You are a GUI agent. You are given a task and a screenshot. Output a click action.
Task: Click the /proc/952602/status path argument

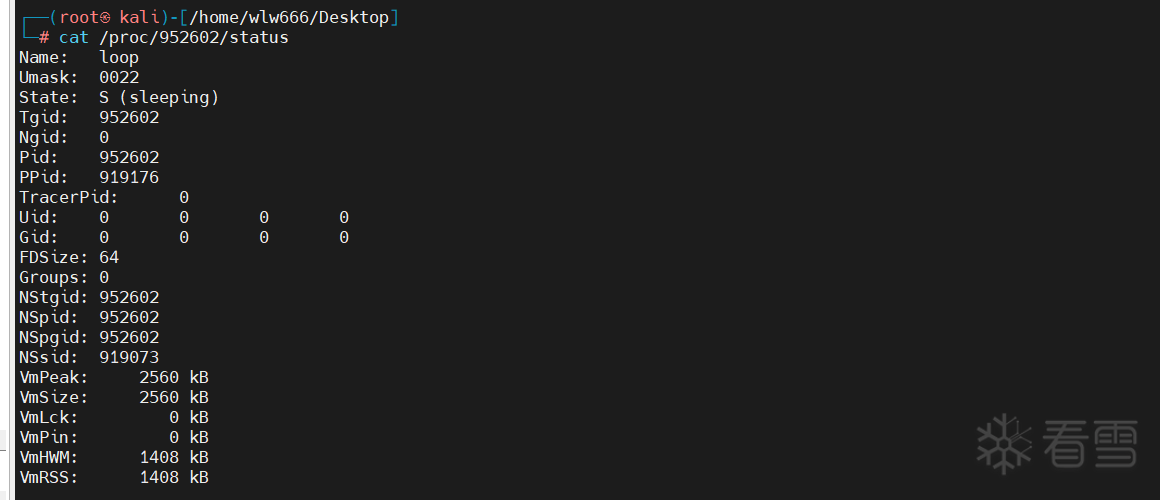[194, 37]
